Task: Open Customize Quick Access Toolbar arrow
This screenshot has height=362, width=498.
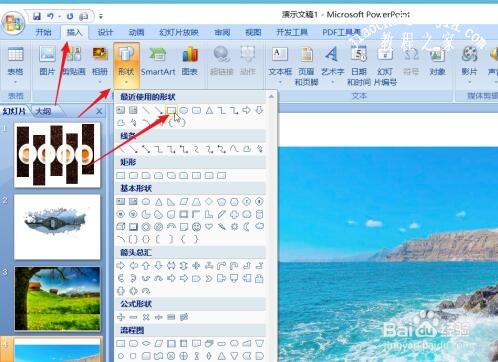Action: (x=101, y=16)
